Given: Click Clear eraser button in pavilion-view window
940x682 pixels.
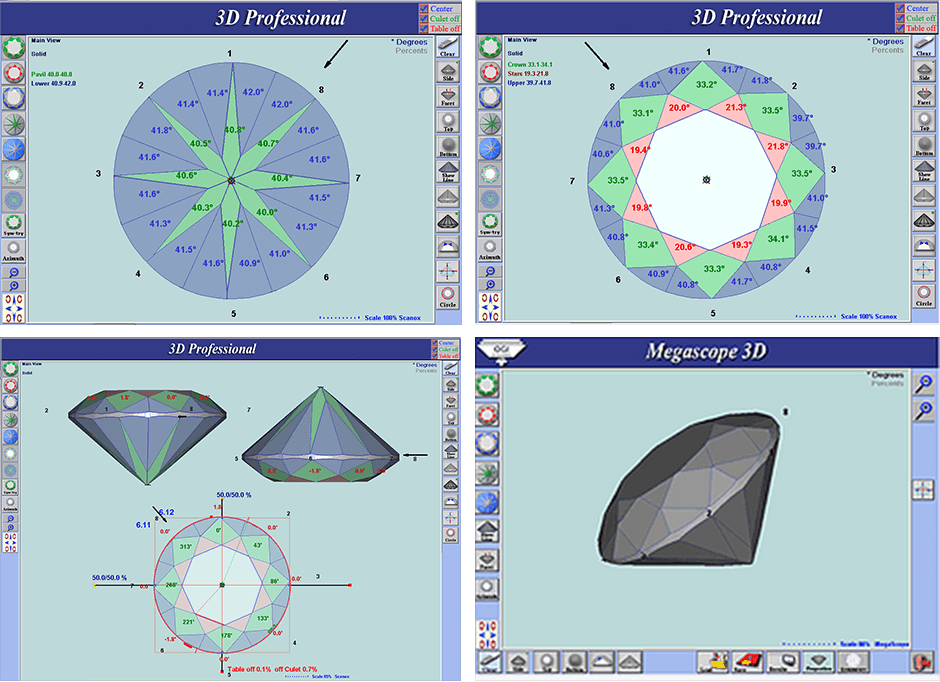Looking at the screenshot, I should coord(448,47).
